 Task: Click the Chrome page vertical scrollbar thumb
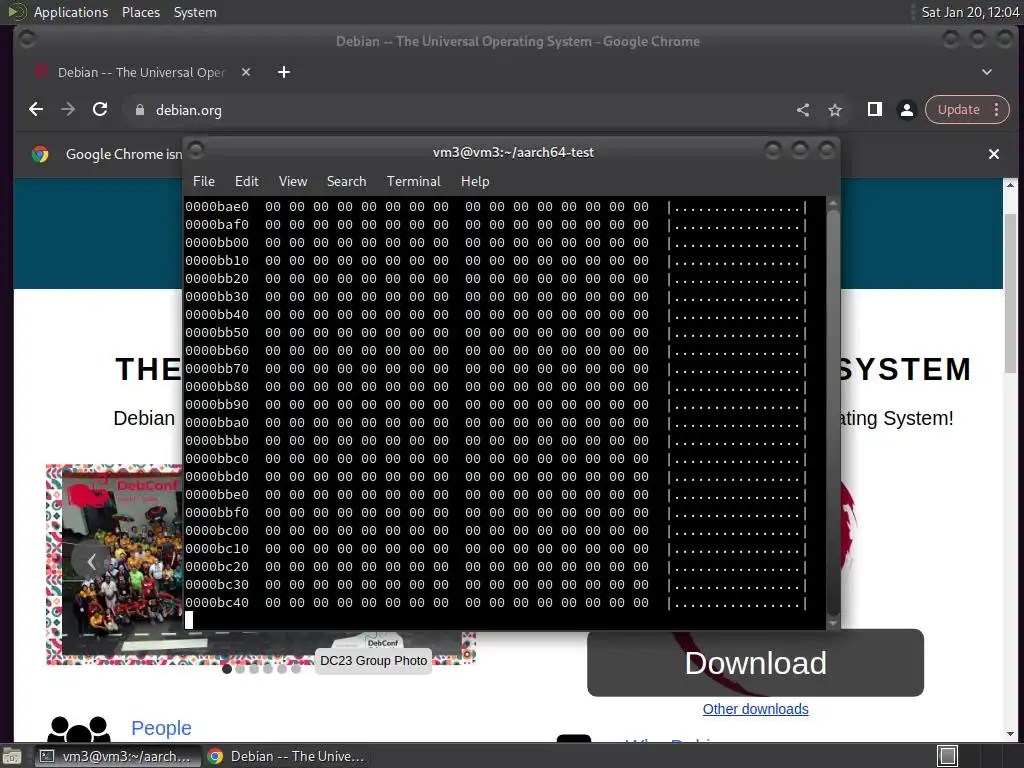(1010, 293)
